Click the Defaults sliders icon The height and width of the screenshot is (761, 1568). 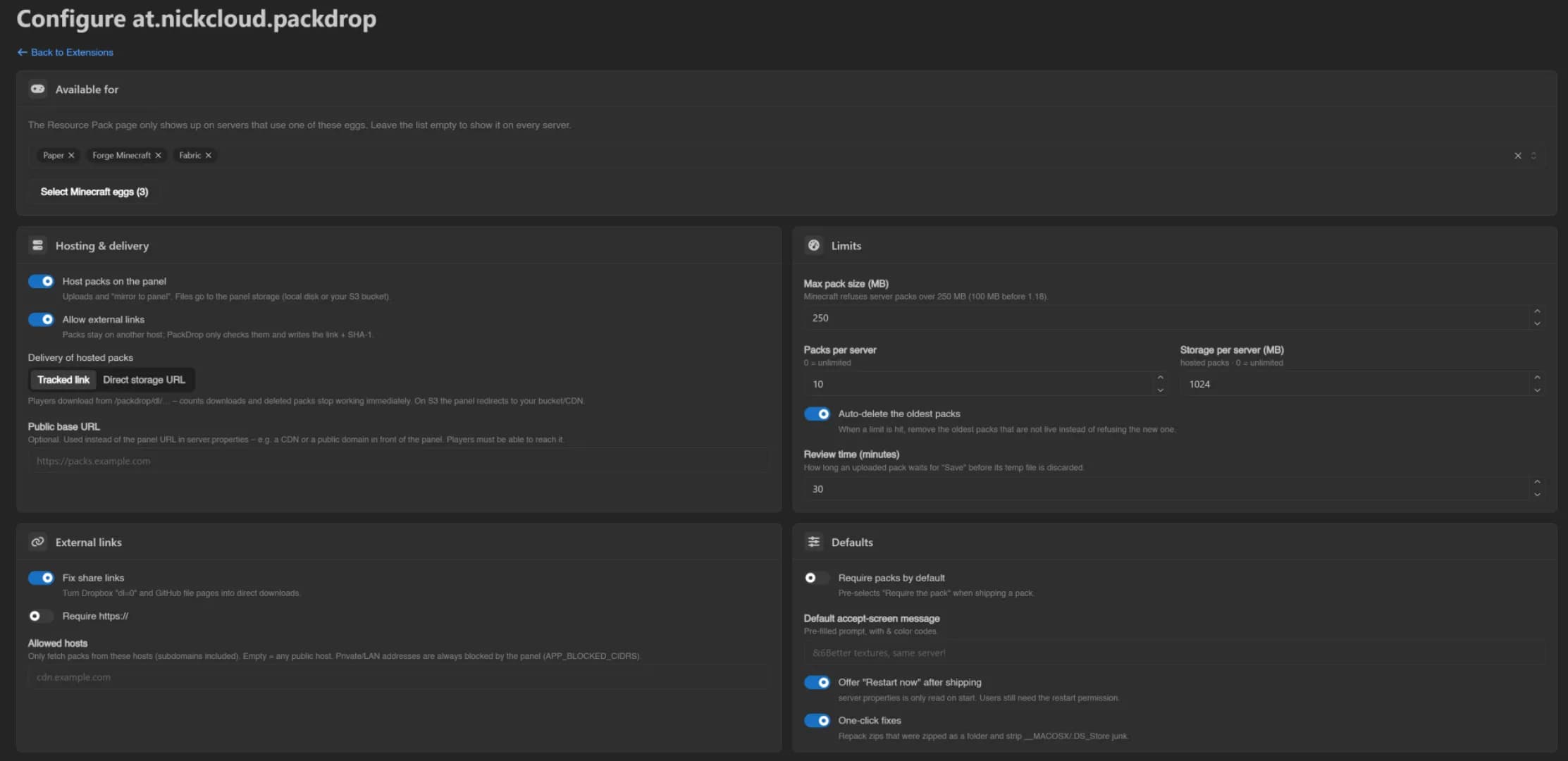coord(813,542)
